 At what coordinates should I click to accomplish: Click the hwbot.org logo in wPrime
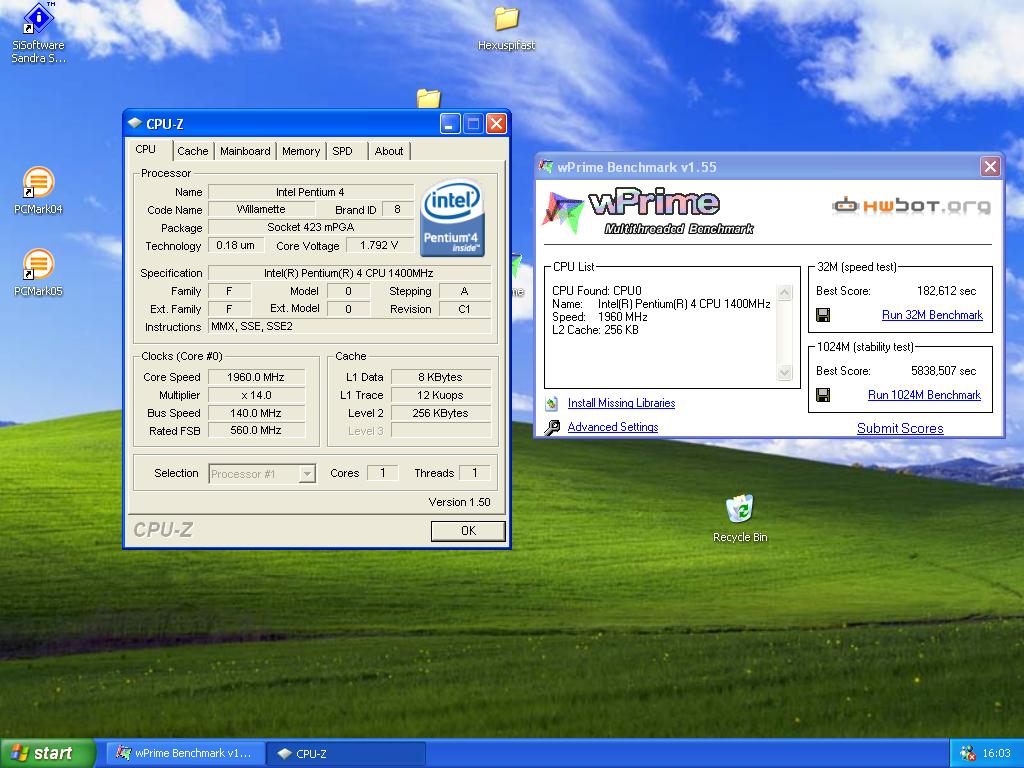911,206
